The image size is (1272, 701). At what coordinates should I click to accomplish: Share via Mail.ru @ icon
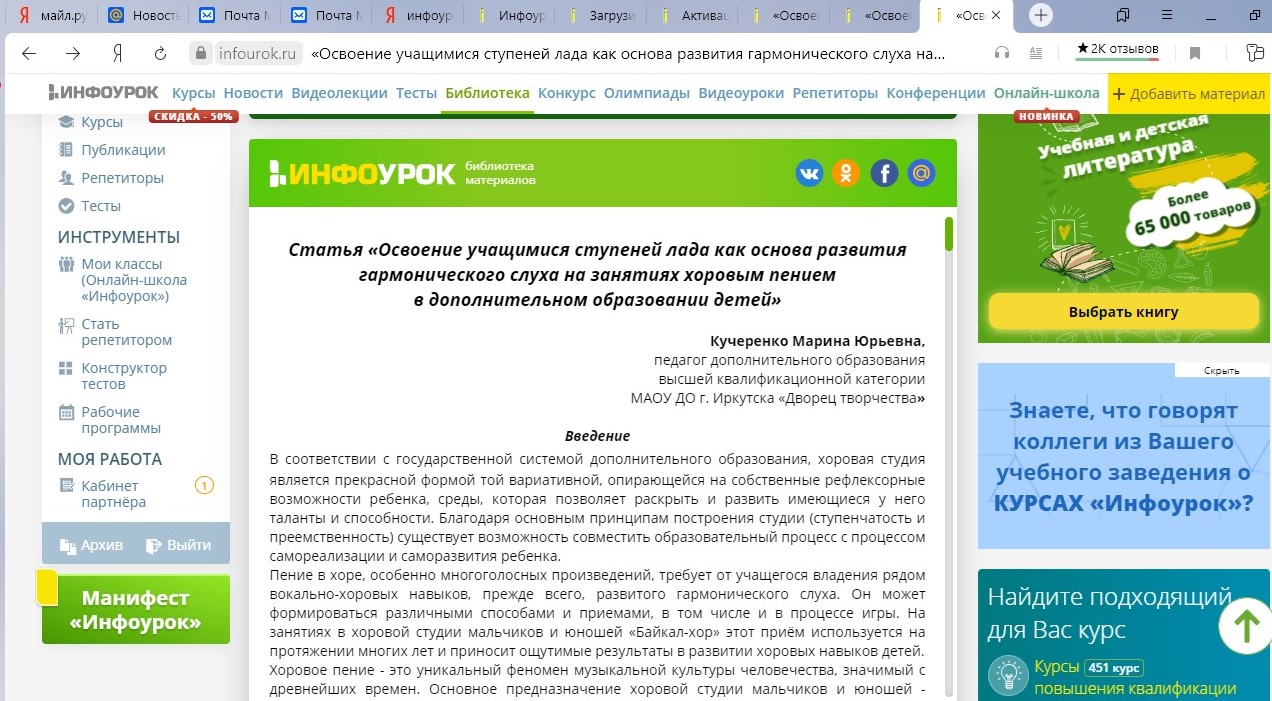point(921,173)
